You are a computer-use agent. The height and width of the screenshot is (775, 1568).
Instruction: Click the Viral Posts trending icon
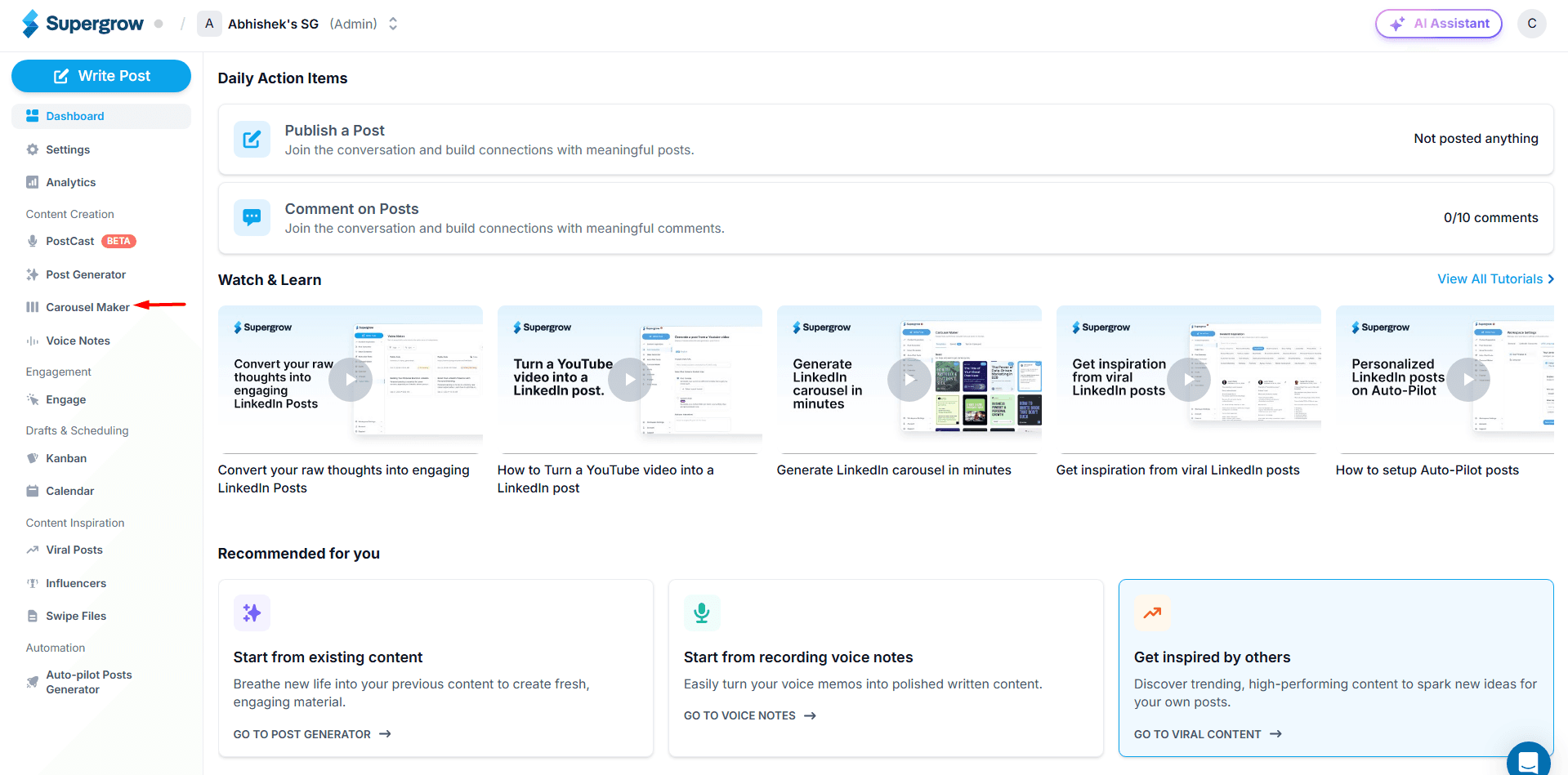pos(33,550)
